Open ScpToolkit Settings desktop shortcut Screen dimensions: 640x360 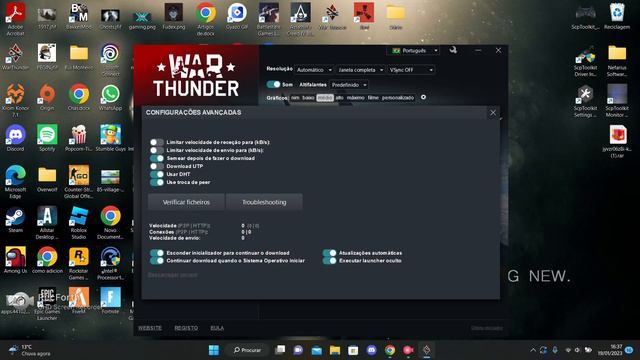585,101
